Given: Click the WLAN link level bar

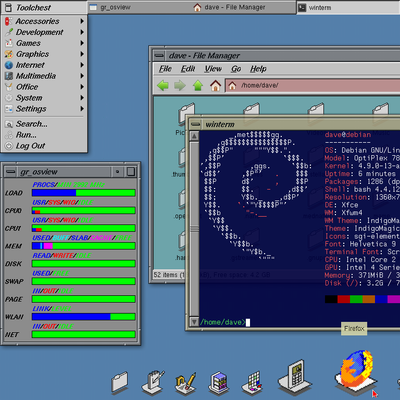Looking at the screenshot, I should click(84, 317).
